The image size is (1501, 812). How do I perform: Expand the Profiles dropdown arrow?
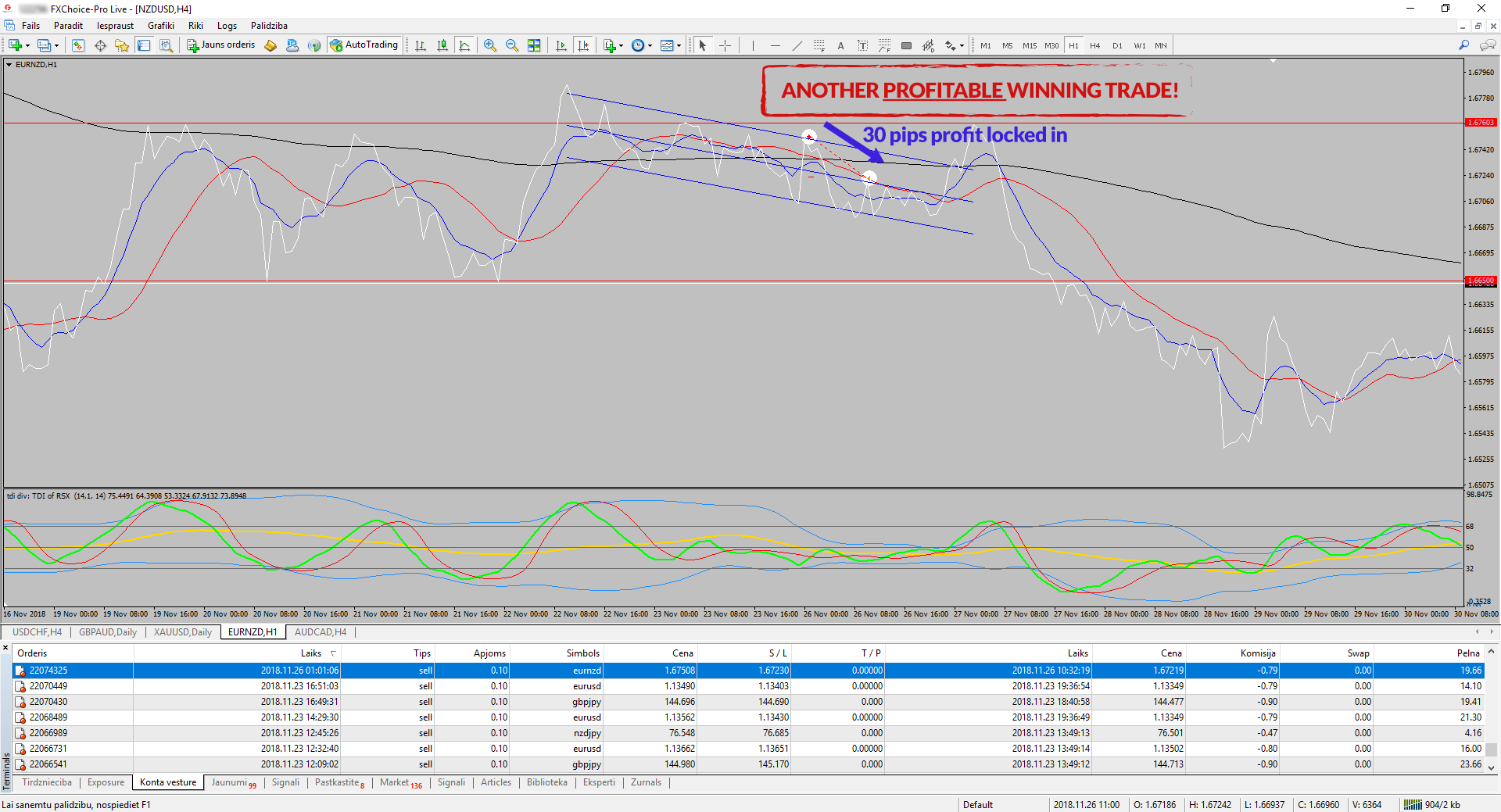tap(56, 45)
